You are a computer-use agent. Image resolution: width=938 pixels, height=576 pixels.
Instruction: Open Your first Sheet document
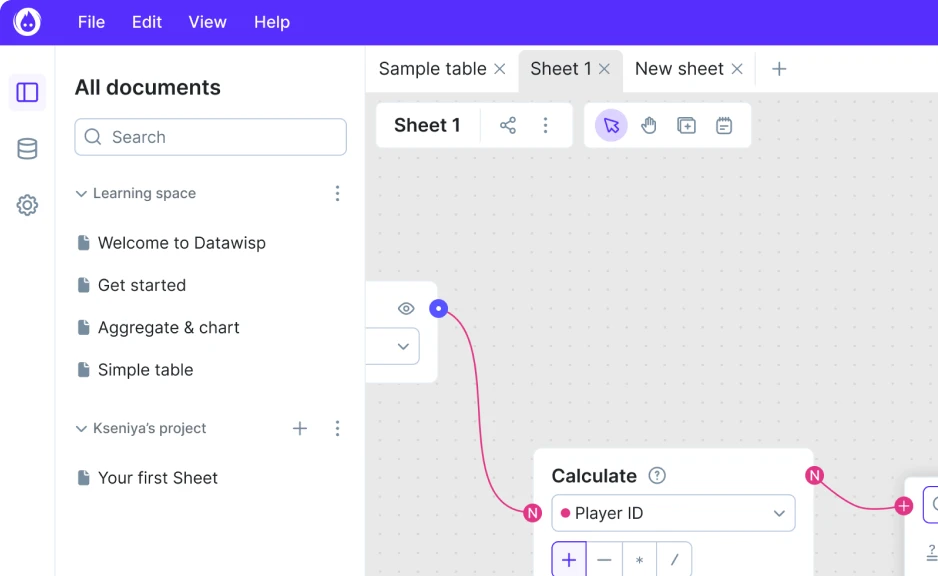tap(158, 478)
